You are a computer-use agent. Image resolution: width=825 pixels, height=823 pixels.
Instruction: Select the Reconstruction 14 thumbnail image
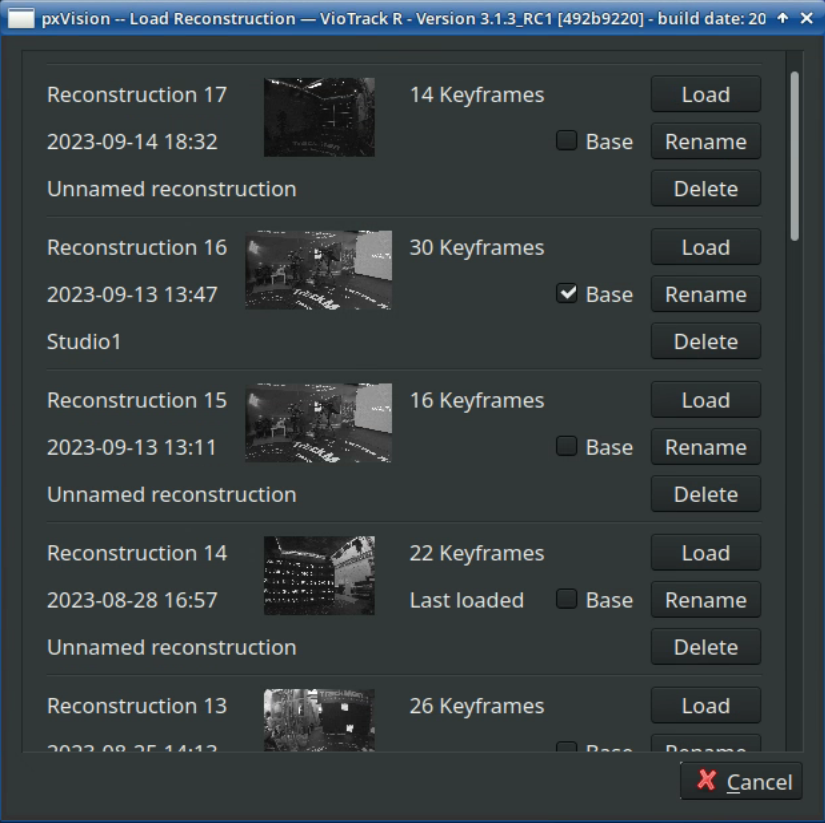(319, 576)
